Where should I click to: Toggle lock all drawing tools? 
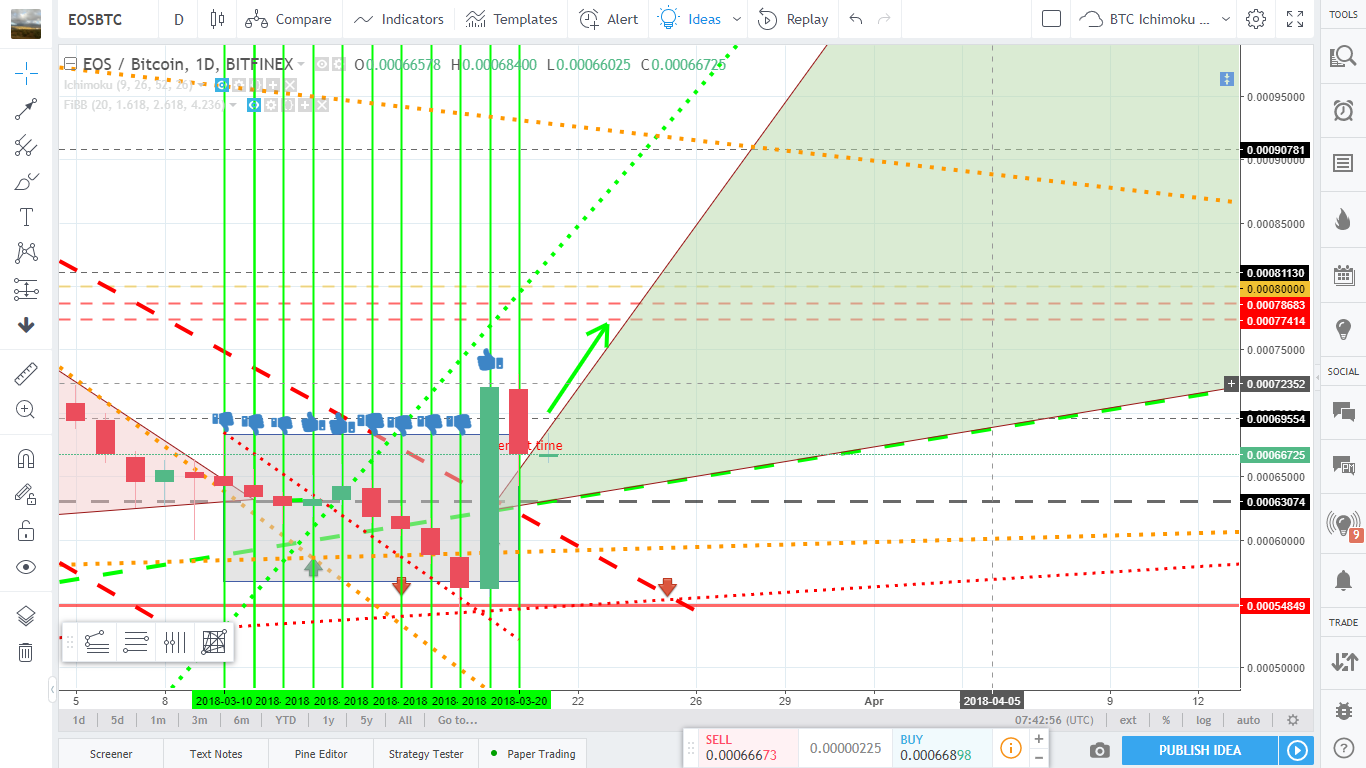pos(26,530)
